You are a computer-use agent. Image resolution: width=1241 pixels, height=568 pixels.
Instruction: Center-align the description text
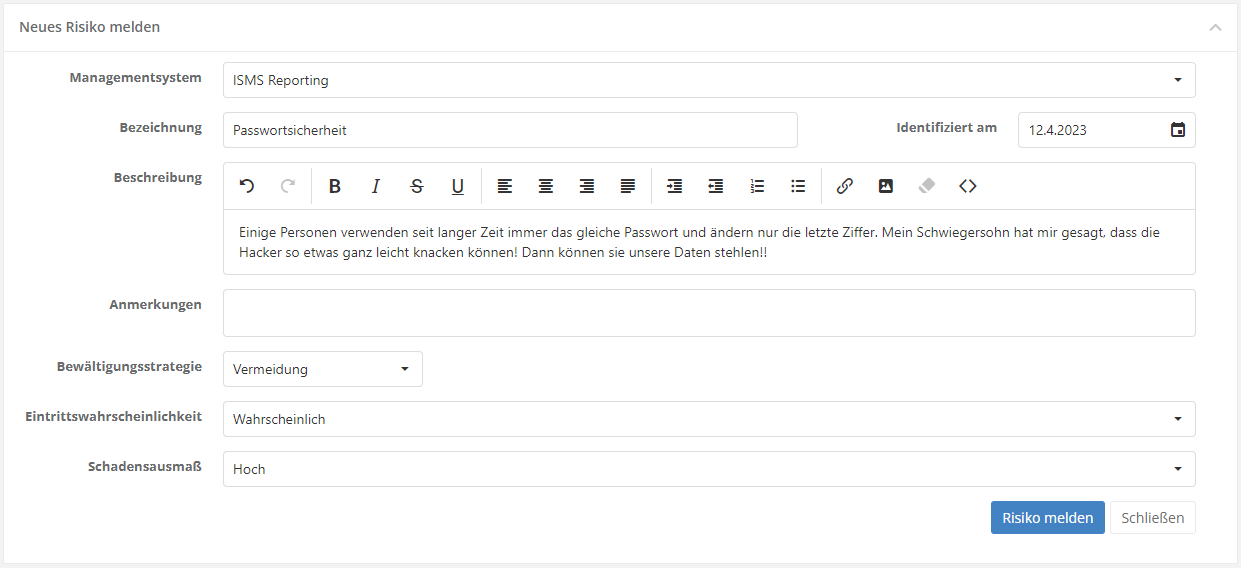546,186
